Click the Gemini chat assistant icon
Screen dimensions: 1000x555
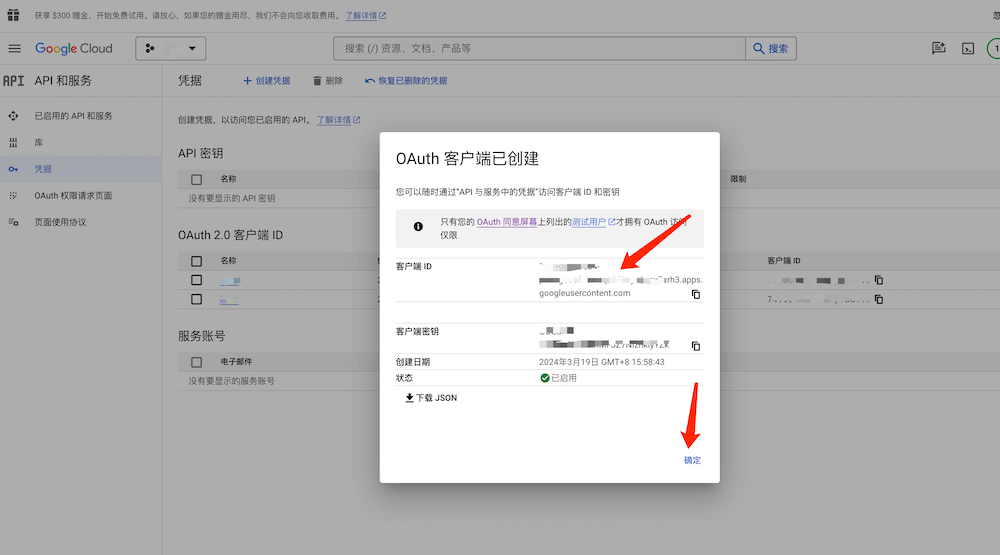point(939,48)
